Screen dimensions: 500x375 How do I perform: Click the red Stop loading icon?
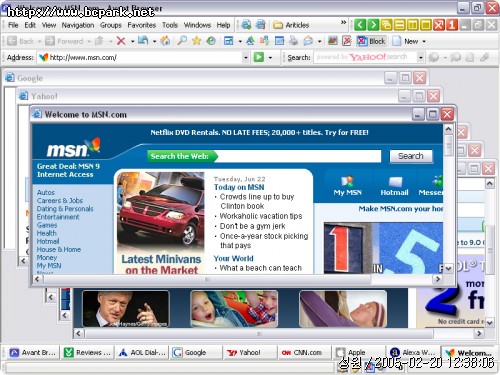click(121, 41)
